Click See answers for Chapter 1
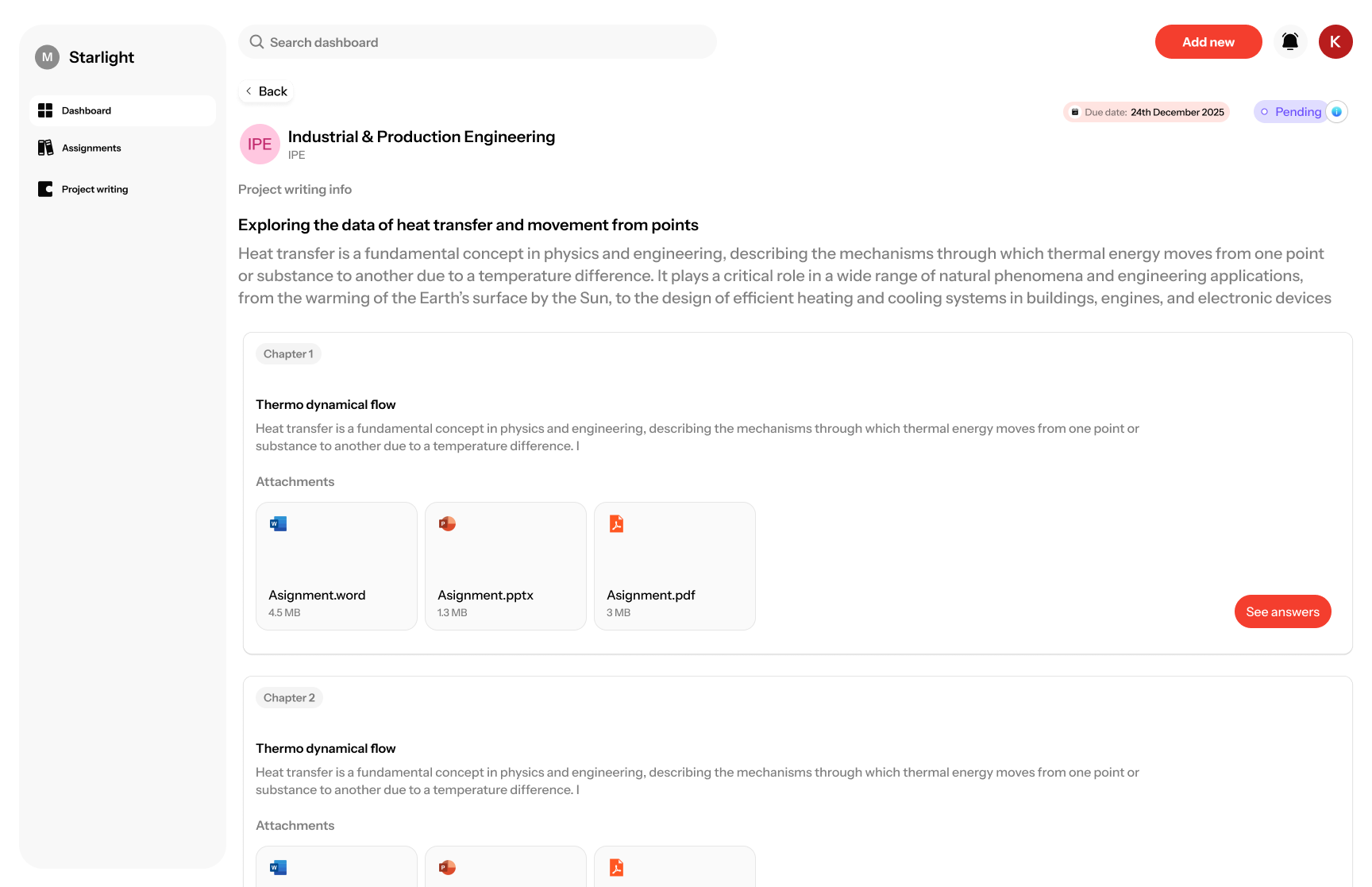The image size is (1372, 887). click(1282, 611)
